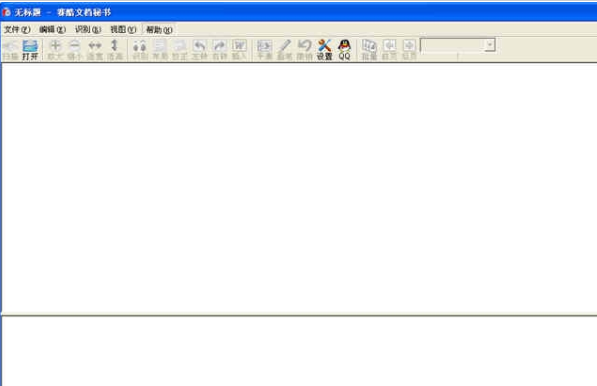Open the 编辑 (Edit) menu
597x386 pixels.
(53, 29)
